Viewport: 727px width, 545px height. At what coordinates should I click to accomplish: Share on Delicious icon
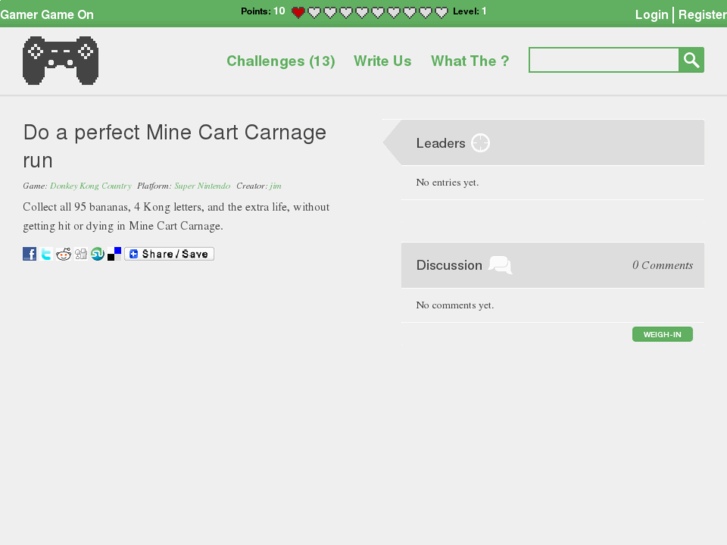[x=114, y=254]
